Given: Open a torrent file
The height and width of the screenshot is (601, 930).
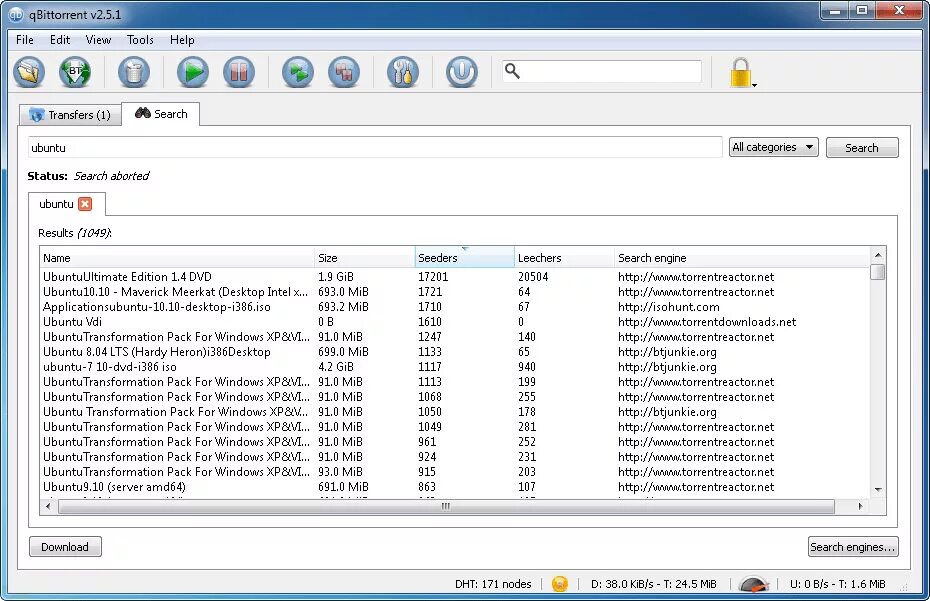Looking at the screenshot, I should tap(28, 71).
